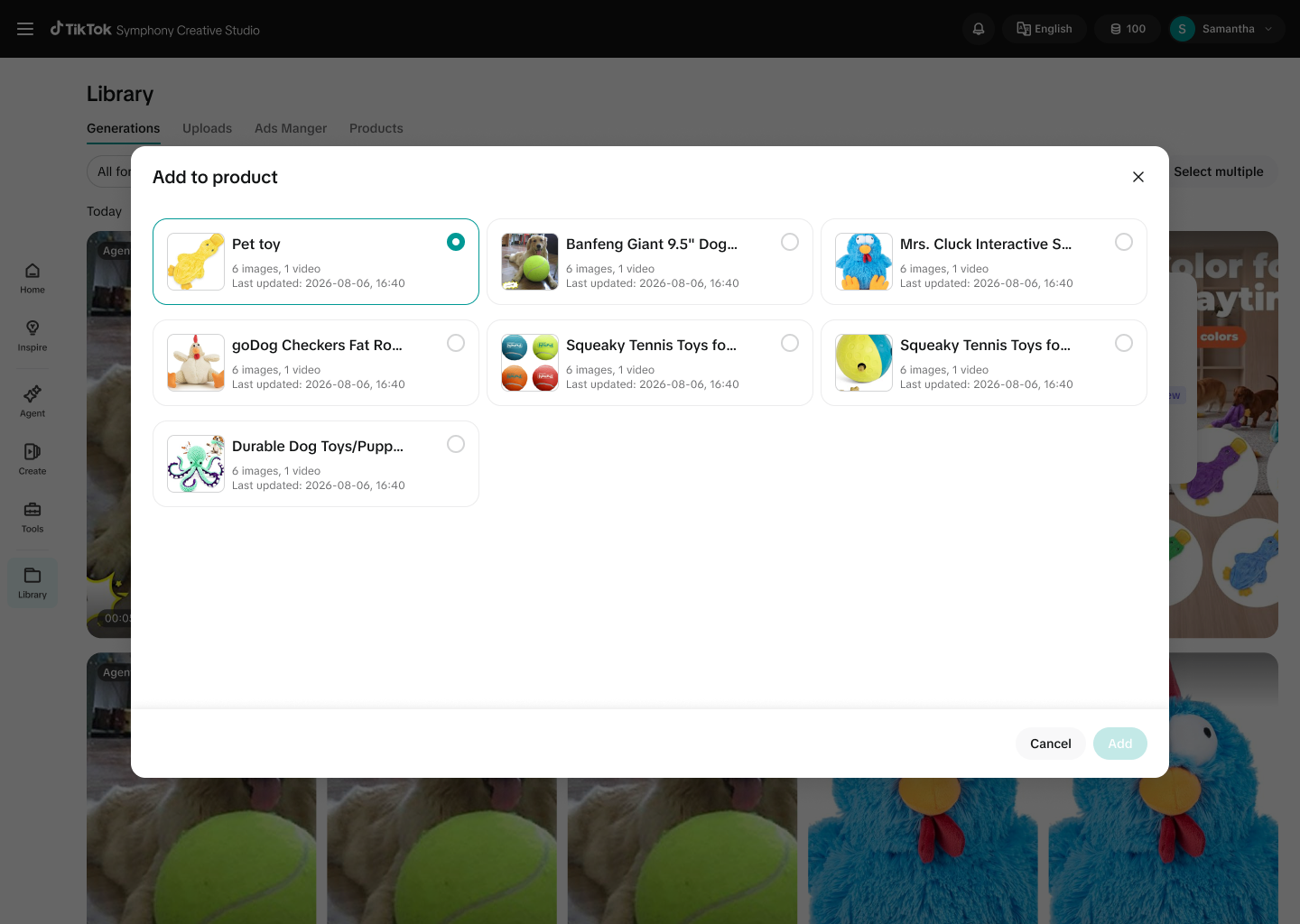Click the Durable Dog Toys/Pupp... title
1300x924 pixels.
[318, 447]
